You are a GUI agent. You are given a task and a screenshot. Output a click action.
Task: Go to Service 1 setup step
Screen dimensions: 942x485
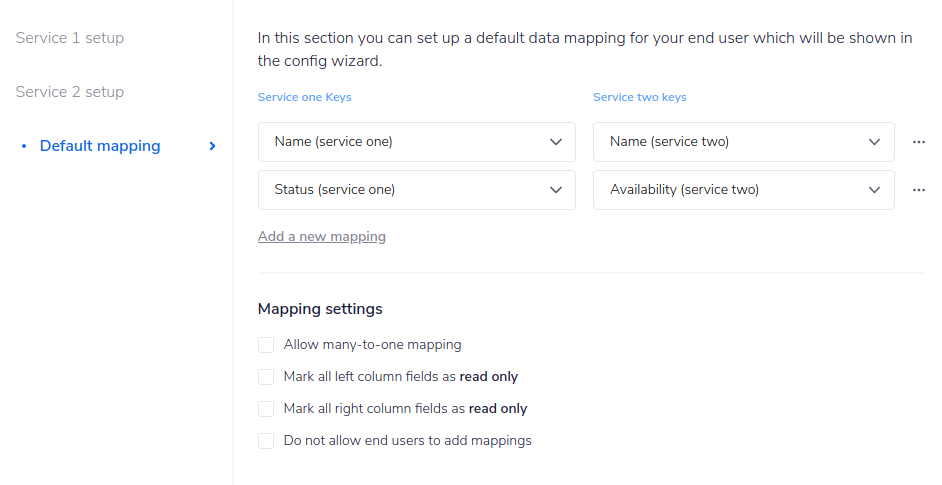70,38
